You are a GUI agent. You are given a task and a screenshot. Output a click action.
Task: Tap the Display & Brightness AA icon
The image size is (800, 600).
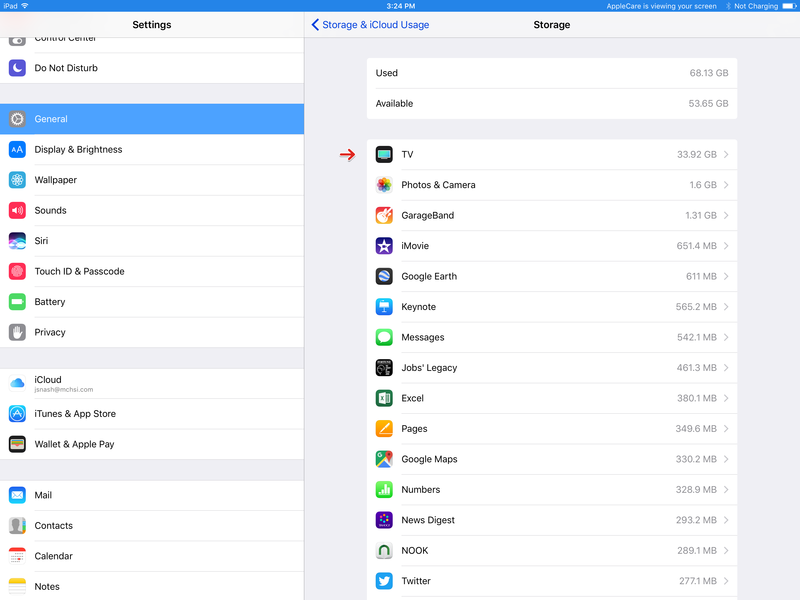17,149
